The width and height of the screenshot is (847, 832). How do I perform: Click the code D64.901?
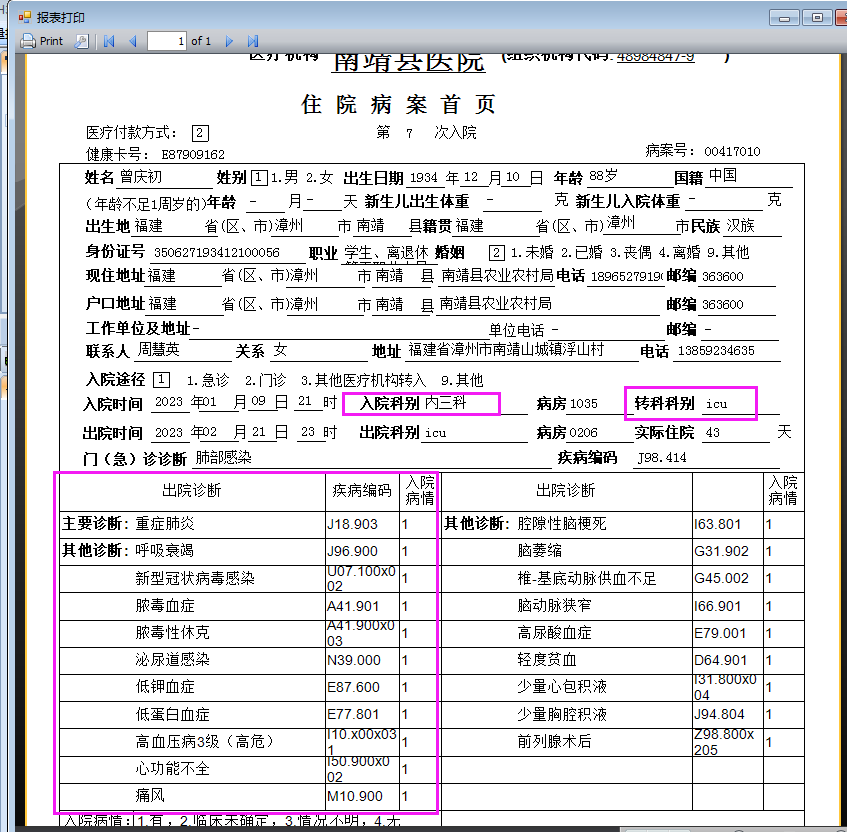pyautogui.click(x=721, y=661)
